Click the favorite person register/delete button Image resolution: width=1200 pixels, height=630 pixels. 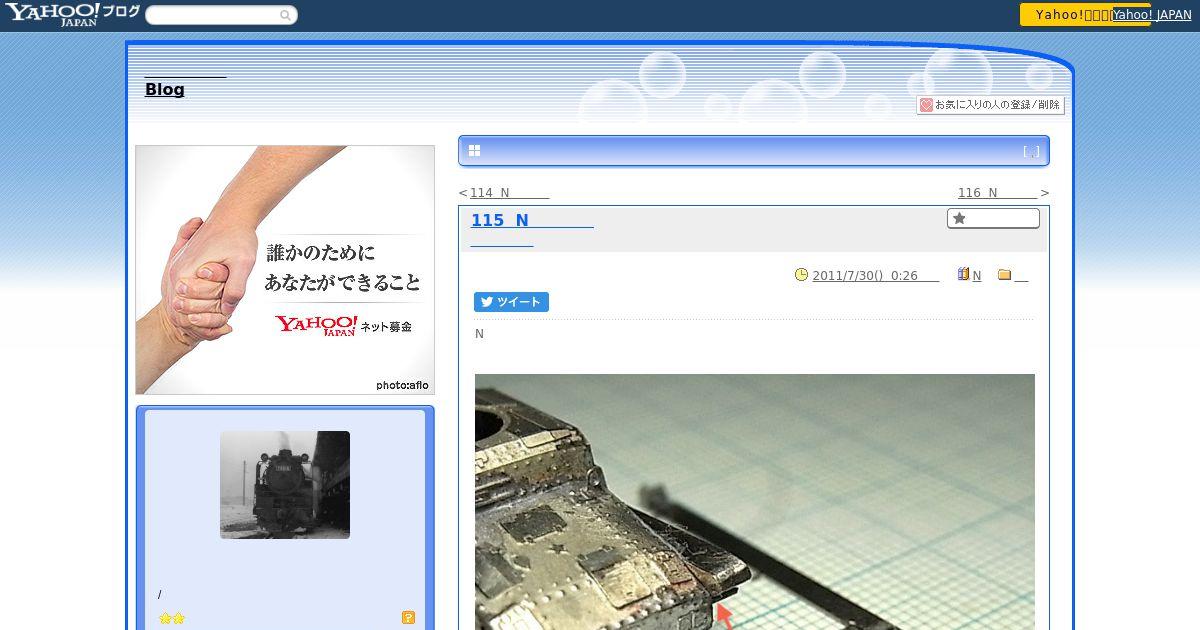[x=990, y=105]
